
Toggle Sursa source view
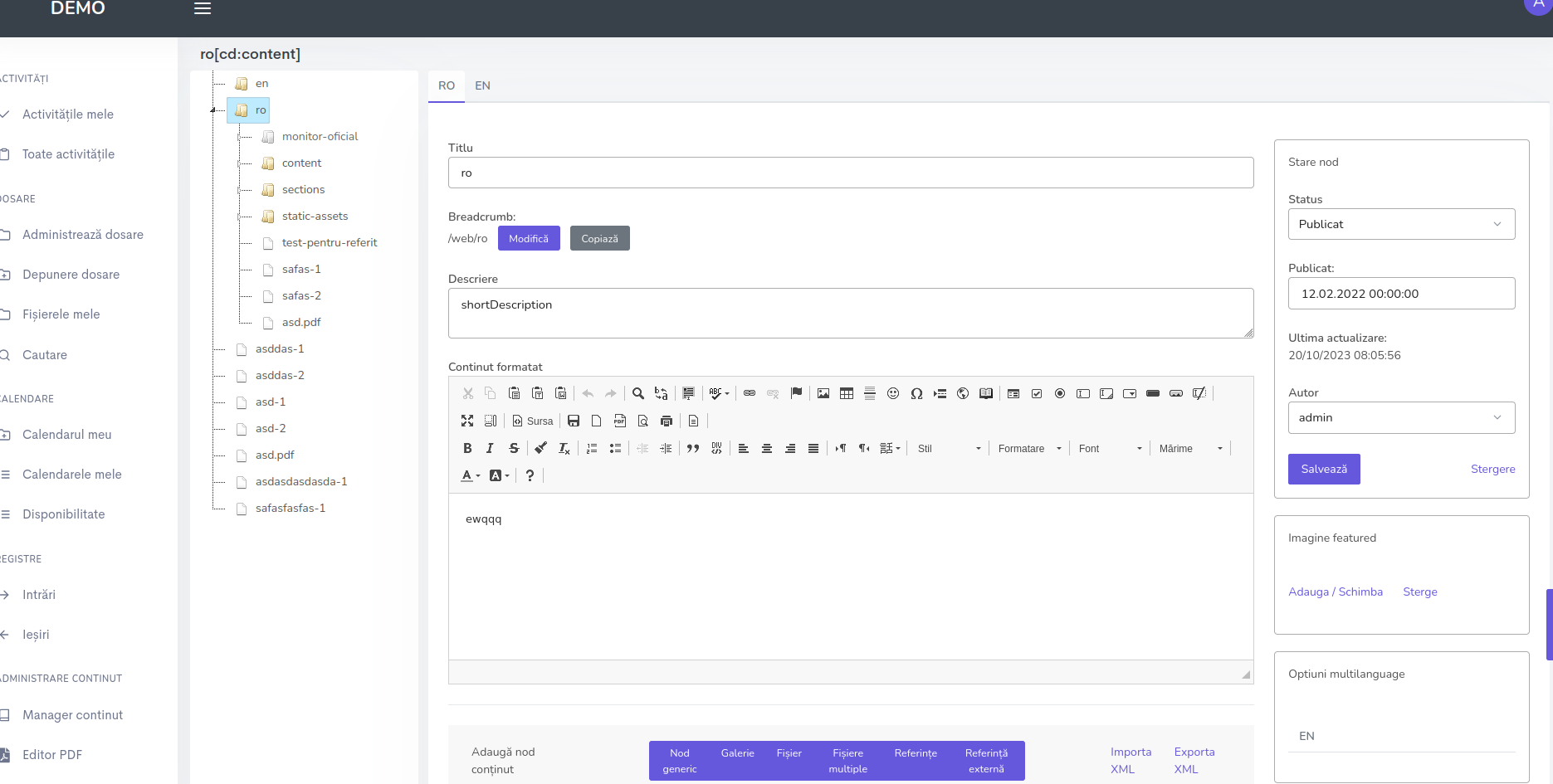click(533, 421)
